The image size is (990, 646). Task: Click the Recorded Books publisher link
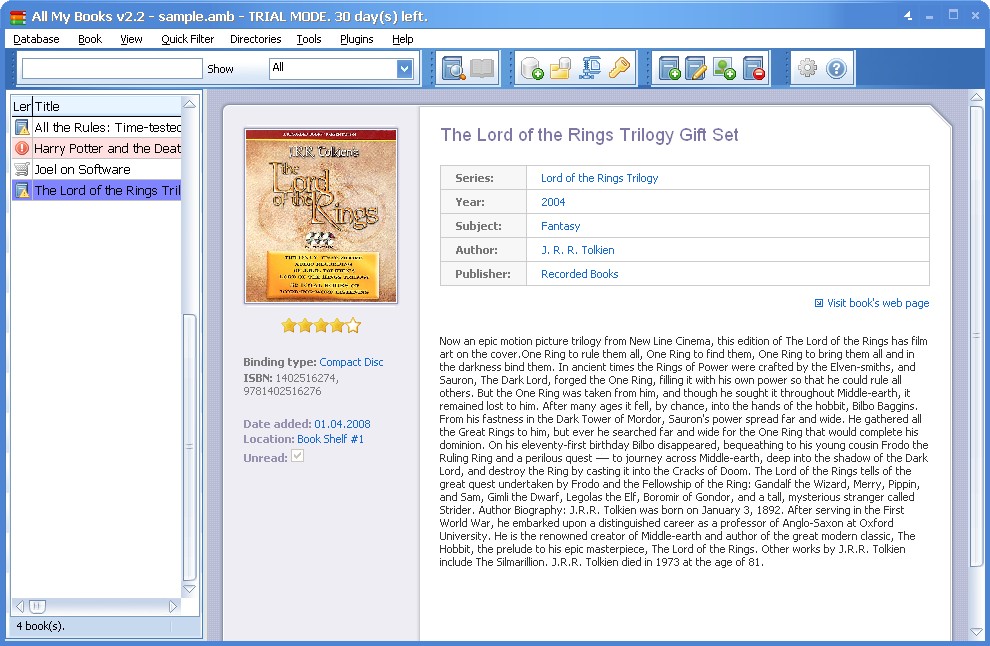[x=580, y=274]
